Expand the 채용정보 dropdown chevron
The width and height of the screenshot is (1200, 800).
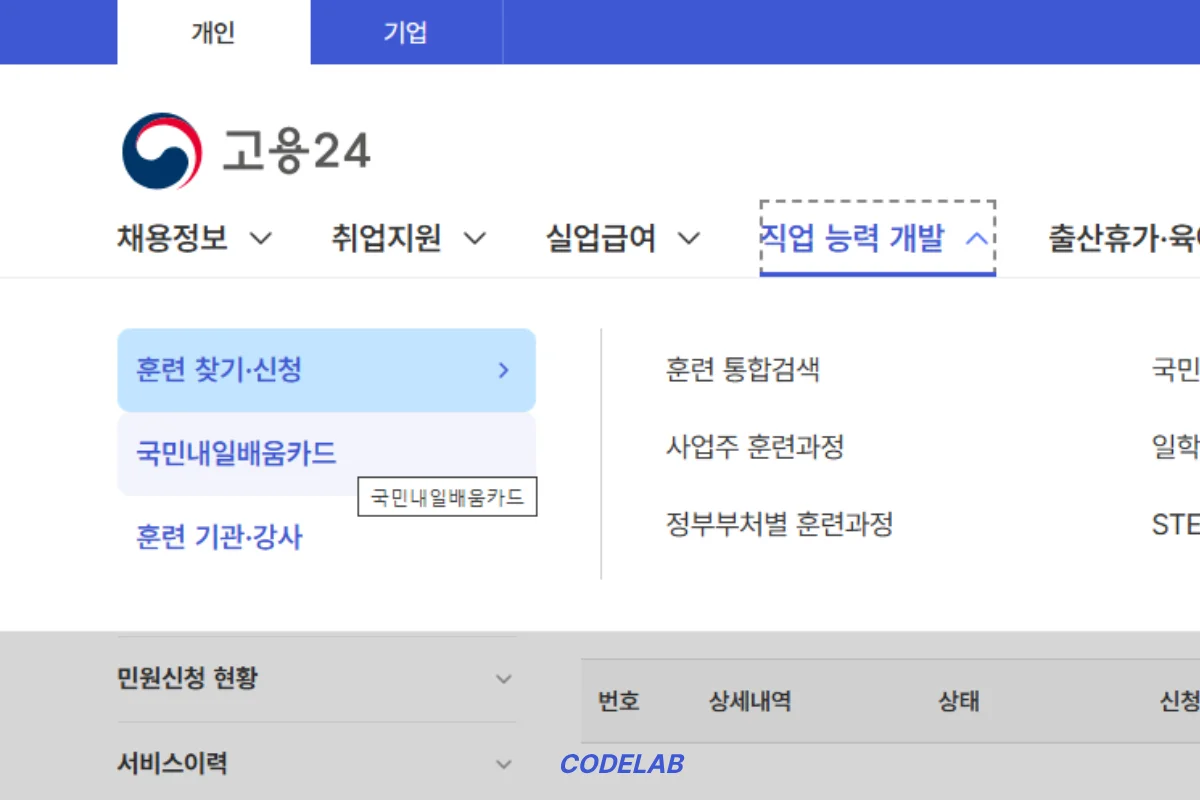coord(260,239)
